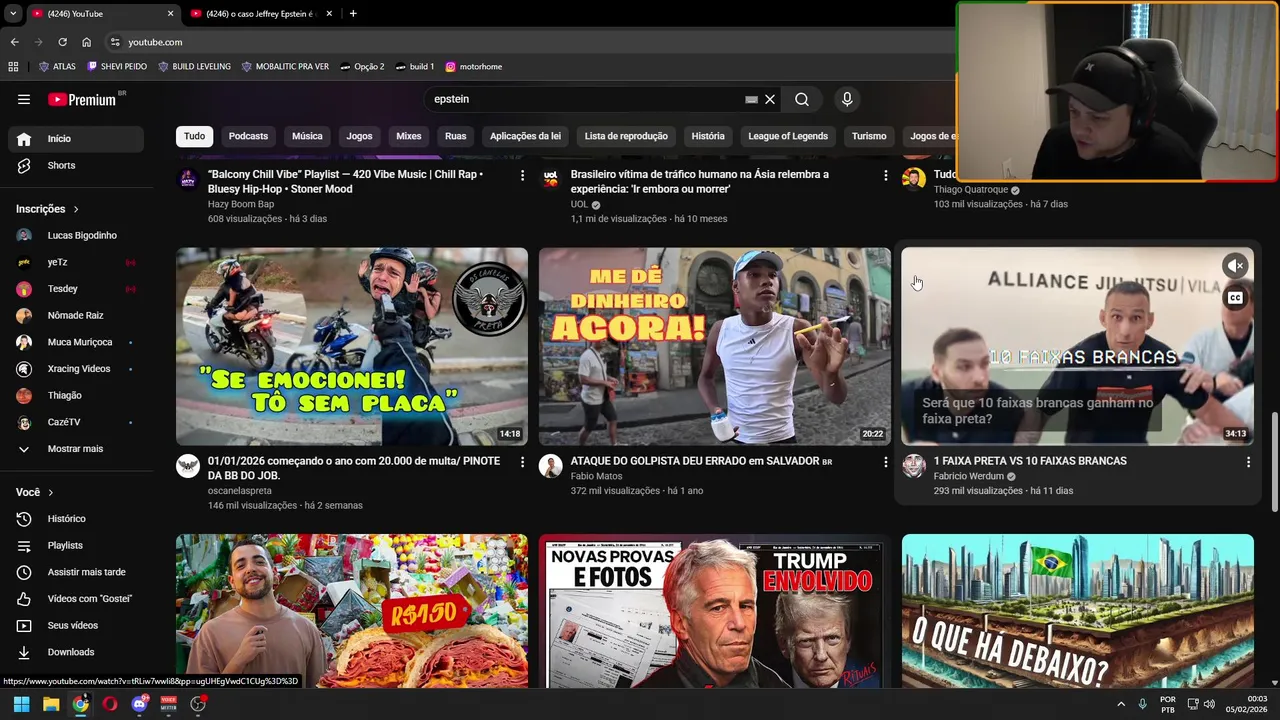Play the O QUE HÁ DEBAIXO thumbnail
Screen dimensions: 1280x720
click(x=1077, y=611)
